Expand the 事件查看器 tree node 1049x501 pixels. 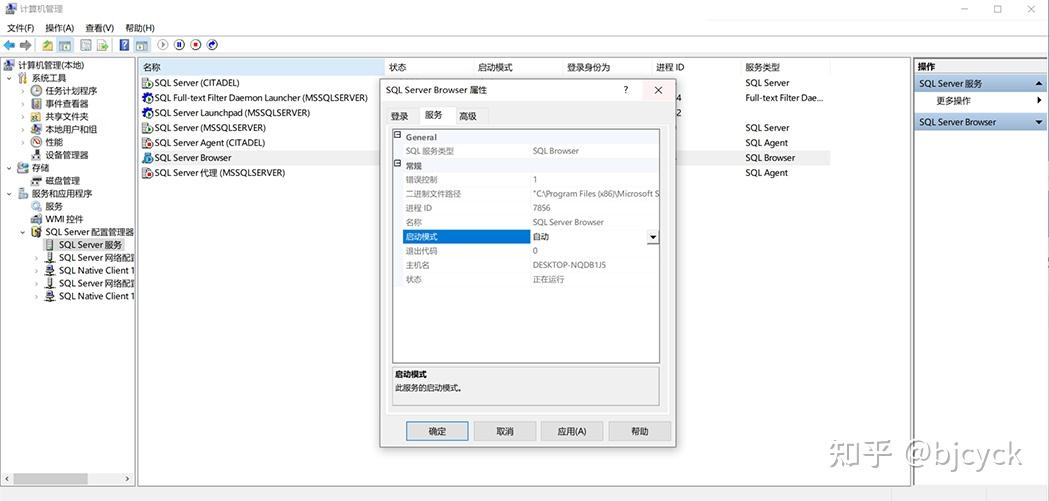click(23, 104)
